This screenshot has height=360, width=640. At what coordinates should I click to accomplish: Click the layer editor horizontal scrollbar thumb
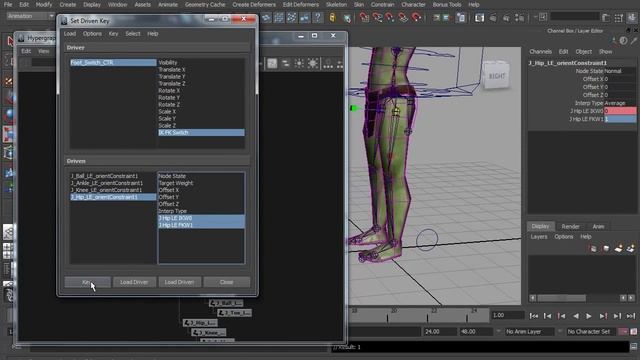[562, 298]
